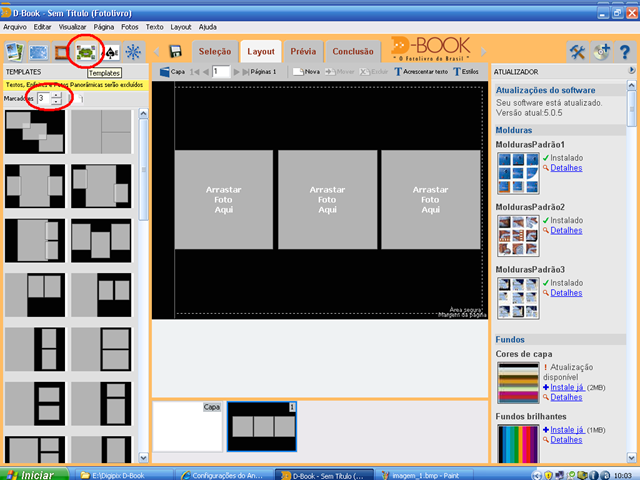
Task: Add a new page with Nova
Action: click(x=307, y=72)
